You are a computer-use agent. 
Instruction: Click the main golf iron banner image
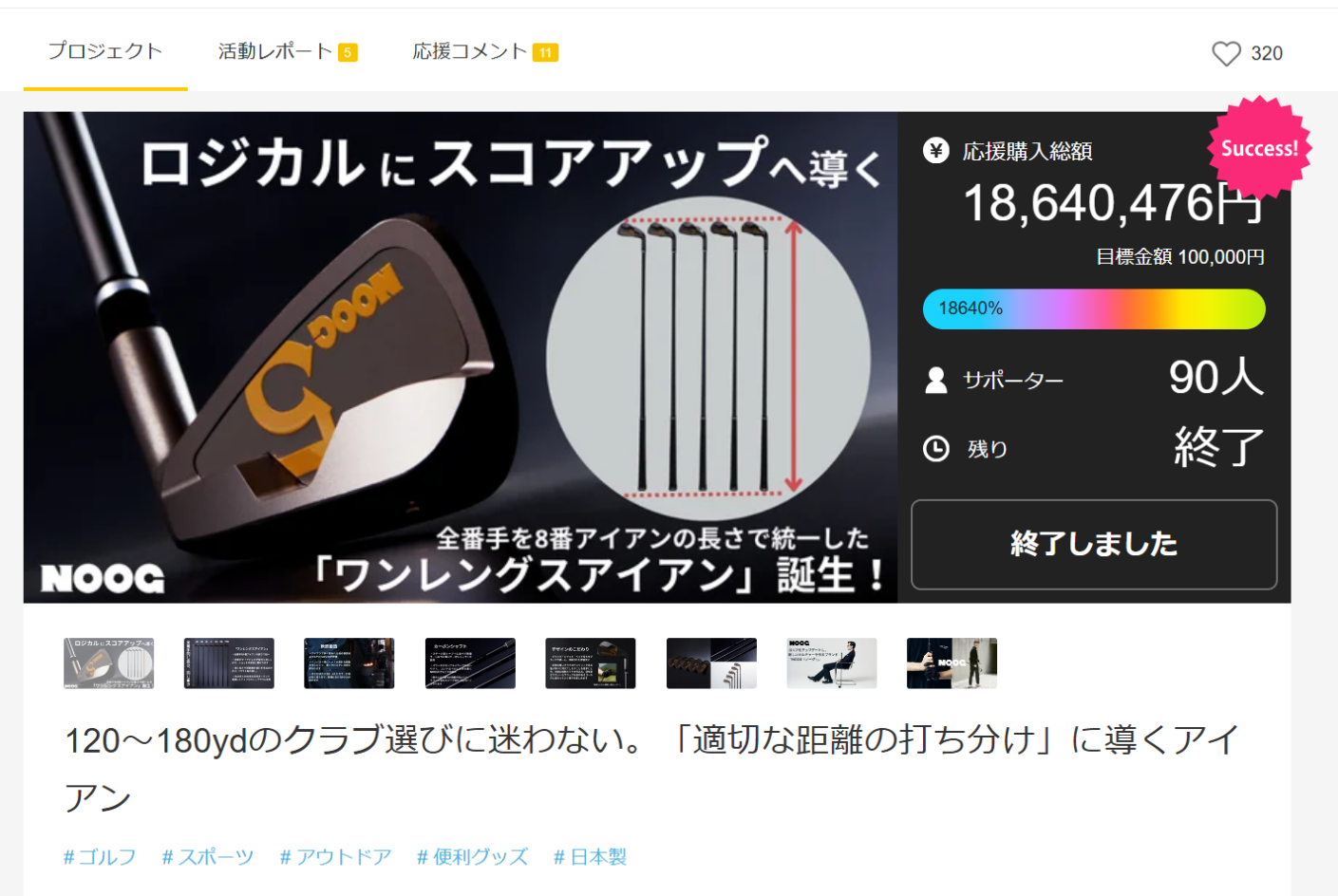coord(461,358)
